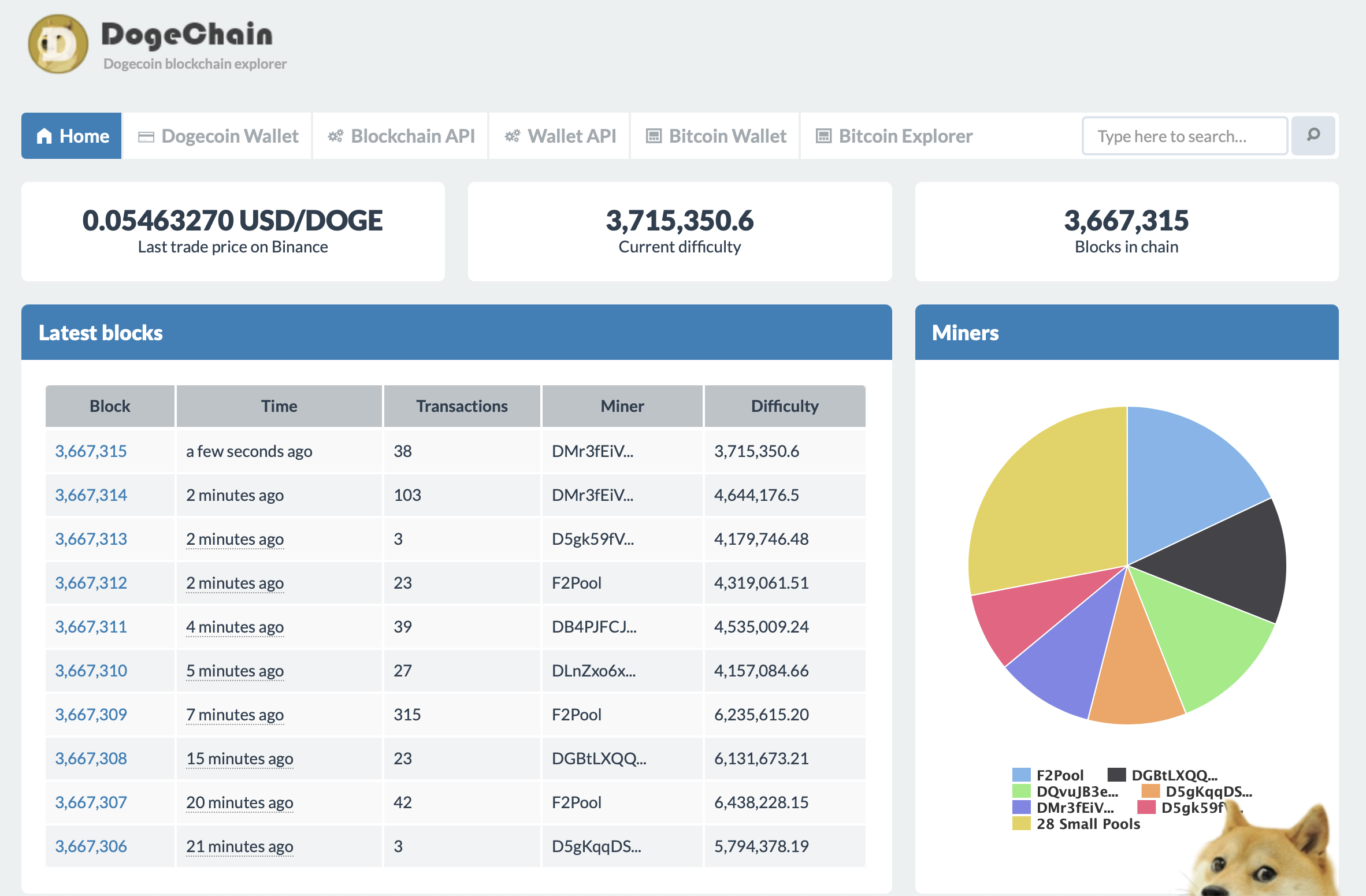This screenshot has height=896, width=1366.
Task: Click the Wallet API gears icon
Action: click(x=512, y=136)
